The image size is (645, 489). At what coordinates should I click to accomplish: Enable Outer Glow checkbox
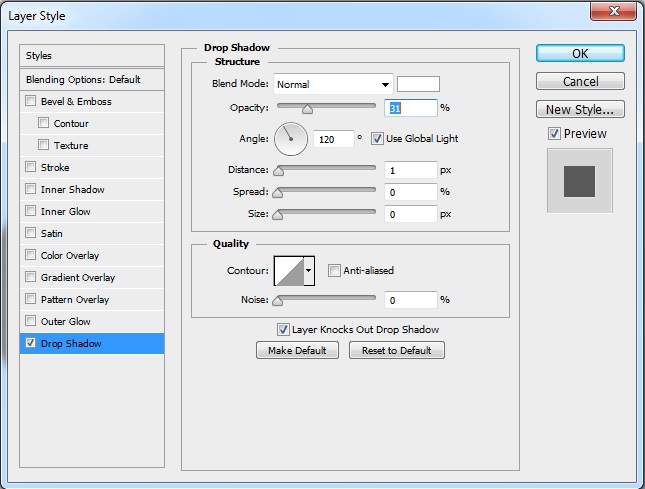tap(30, 321)
